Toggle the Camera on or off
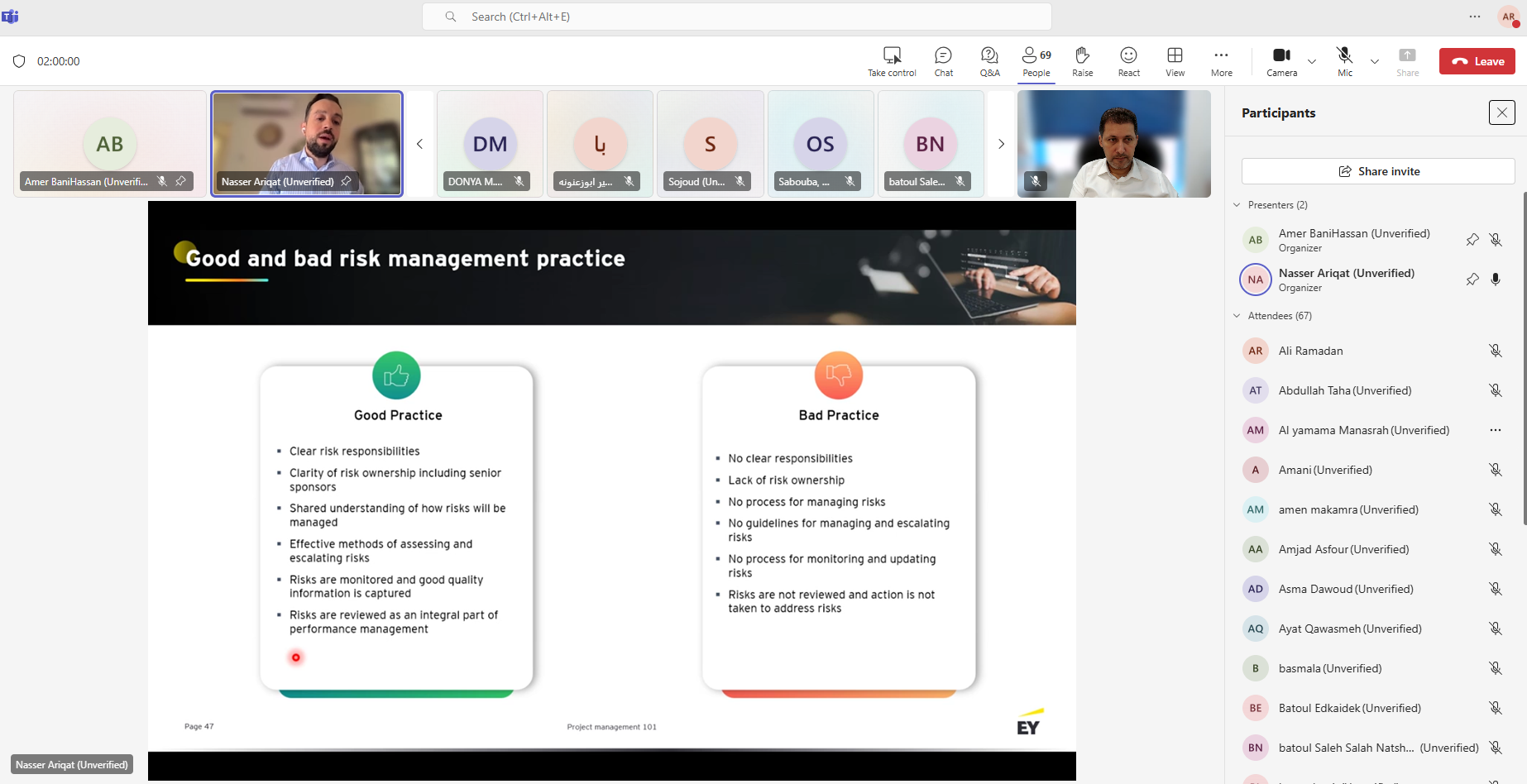 (x=1281, y=61)
